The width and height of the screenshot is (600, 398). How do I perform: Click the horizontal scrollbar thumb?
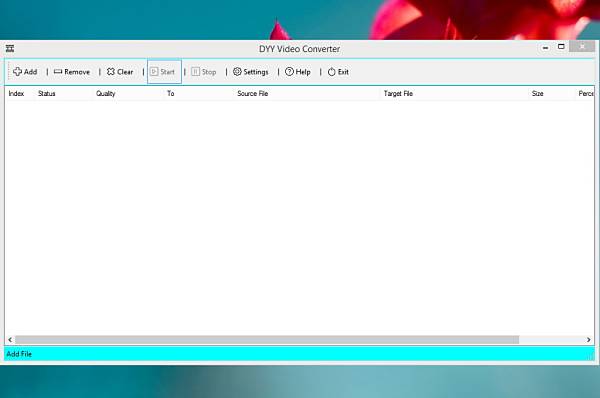coord(267,340)
